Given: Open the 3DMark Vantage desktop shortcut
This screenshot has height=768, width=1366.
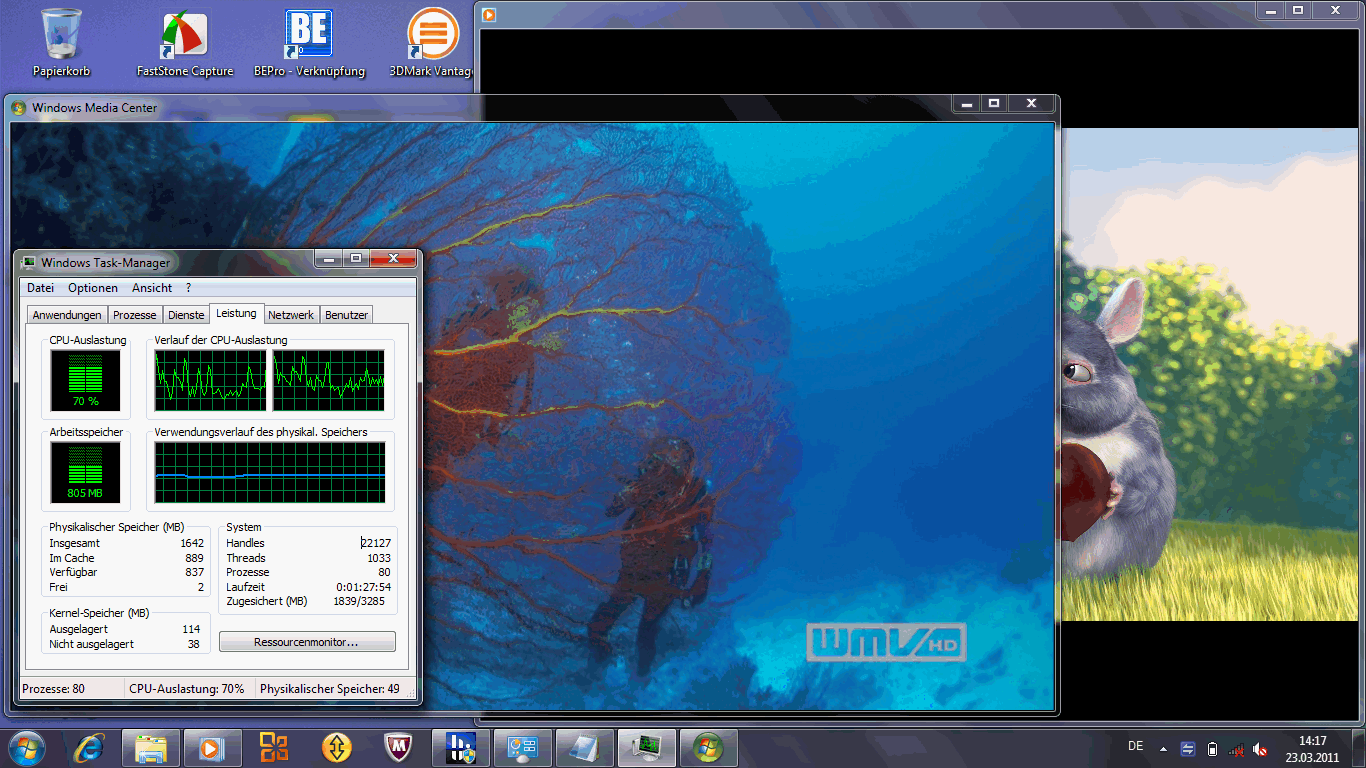Looking at the screenshot, I should coord(432,43).
